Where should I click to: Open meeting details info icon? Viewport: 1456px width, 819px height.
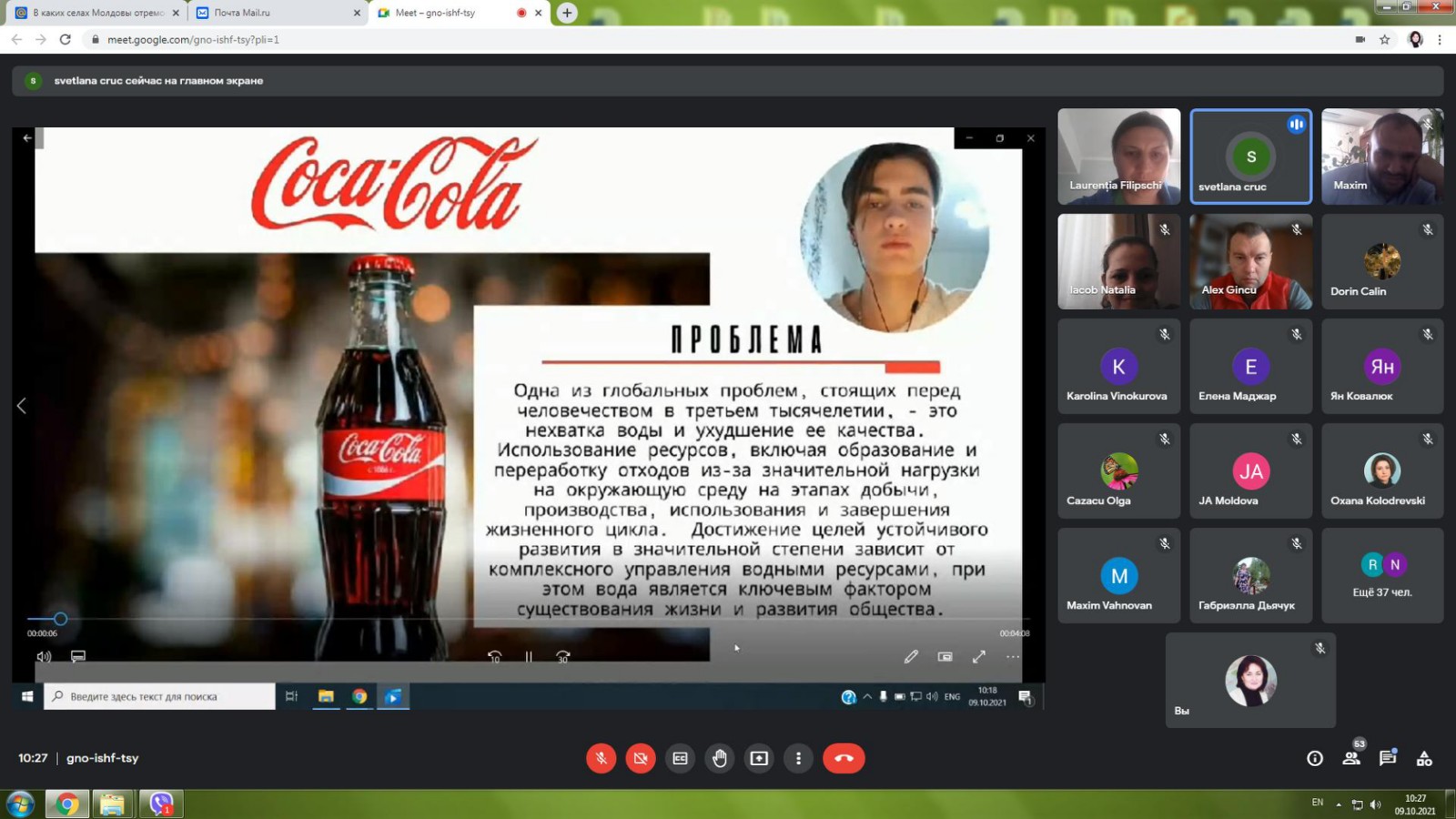pyautogui.click(x=1315, y=758)
